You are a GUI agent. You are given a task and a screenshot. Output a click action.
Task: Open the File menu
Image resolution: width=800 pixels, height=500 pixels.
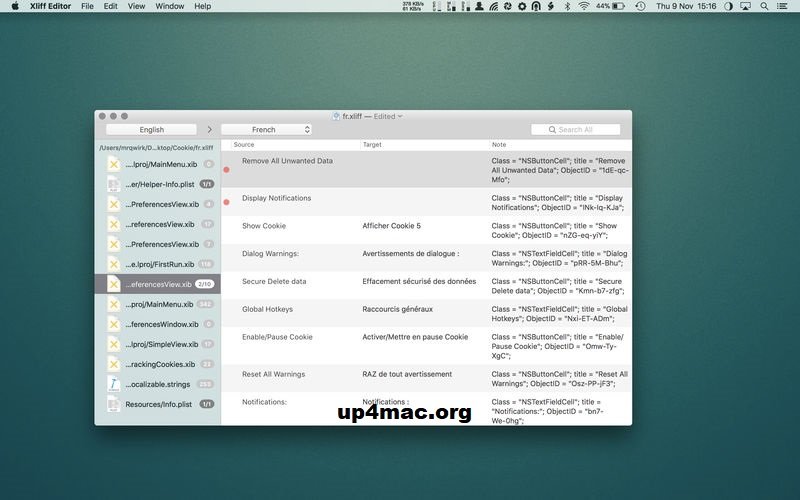point(87,6)
